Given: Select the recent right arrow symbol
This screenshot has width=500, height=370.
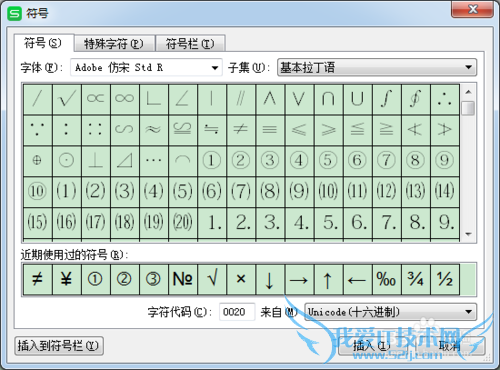Looking at the screenshot, I should (299, 279).
